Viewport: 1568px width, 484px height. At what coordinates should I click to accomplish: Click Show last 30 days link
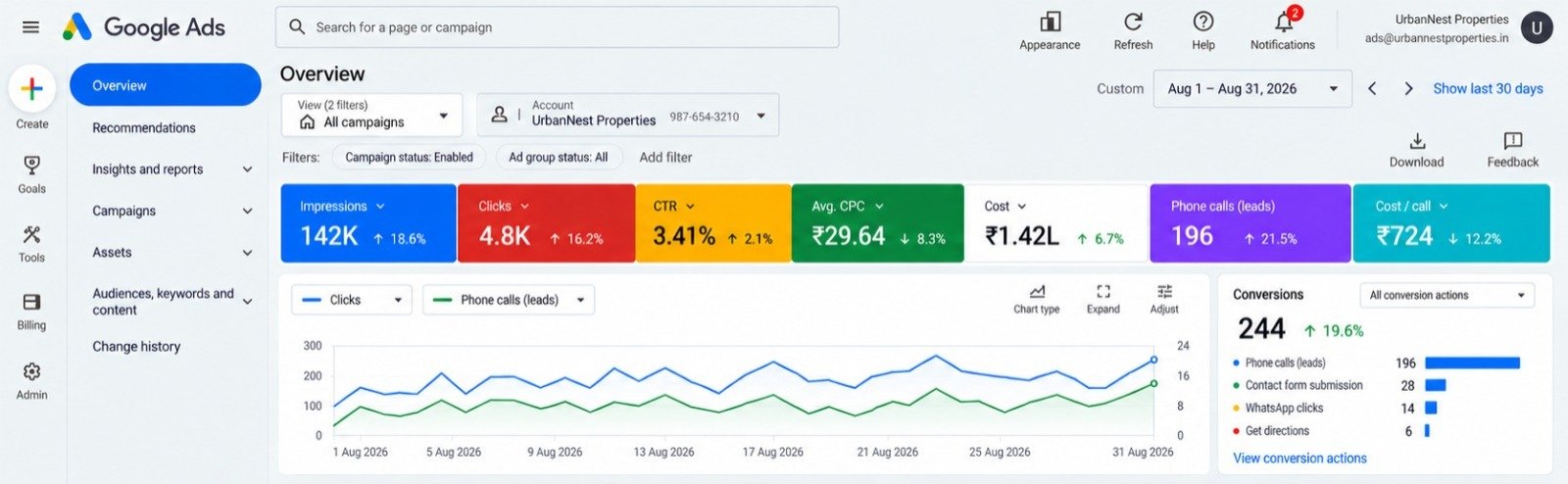pos(1488,88)
